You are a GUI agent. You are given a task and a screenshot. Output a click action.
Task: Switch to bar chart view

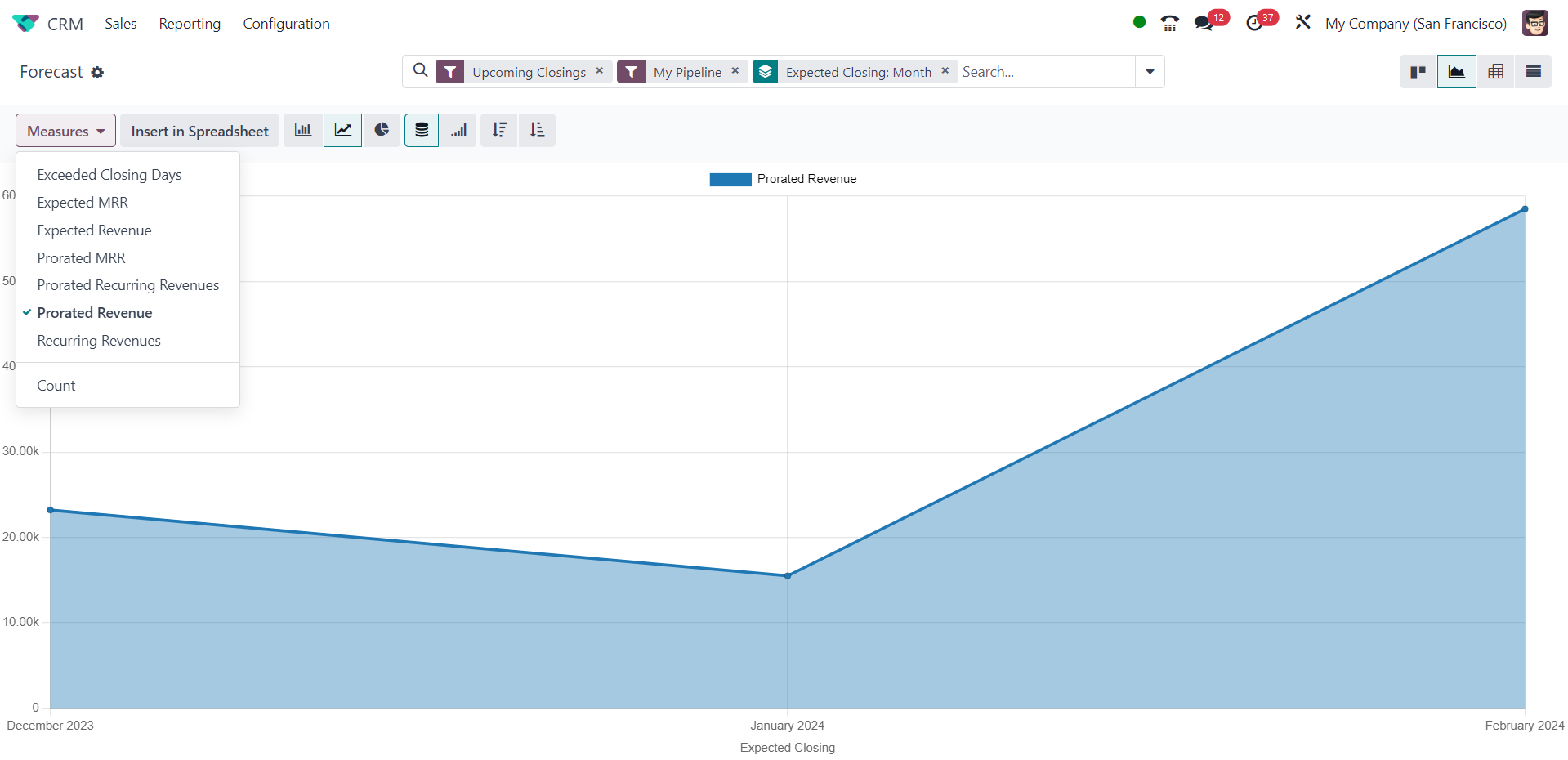tap(303, 131)
